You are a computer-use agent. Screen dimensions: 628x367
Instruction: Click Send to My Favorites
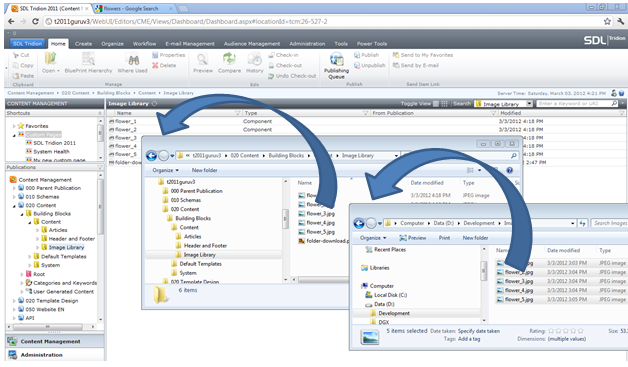coord(423,55)
